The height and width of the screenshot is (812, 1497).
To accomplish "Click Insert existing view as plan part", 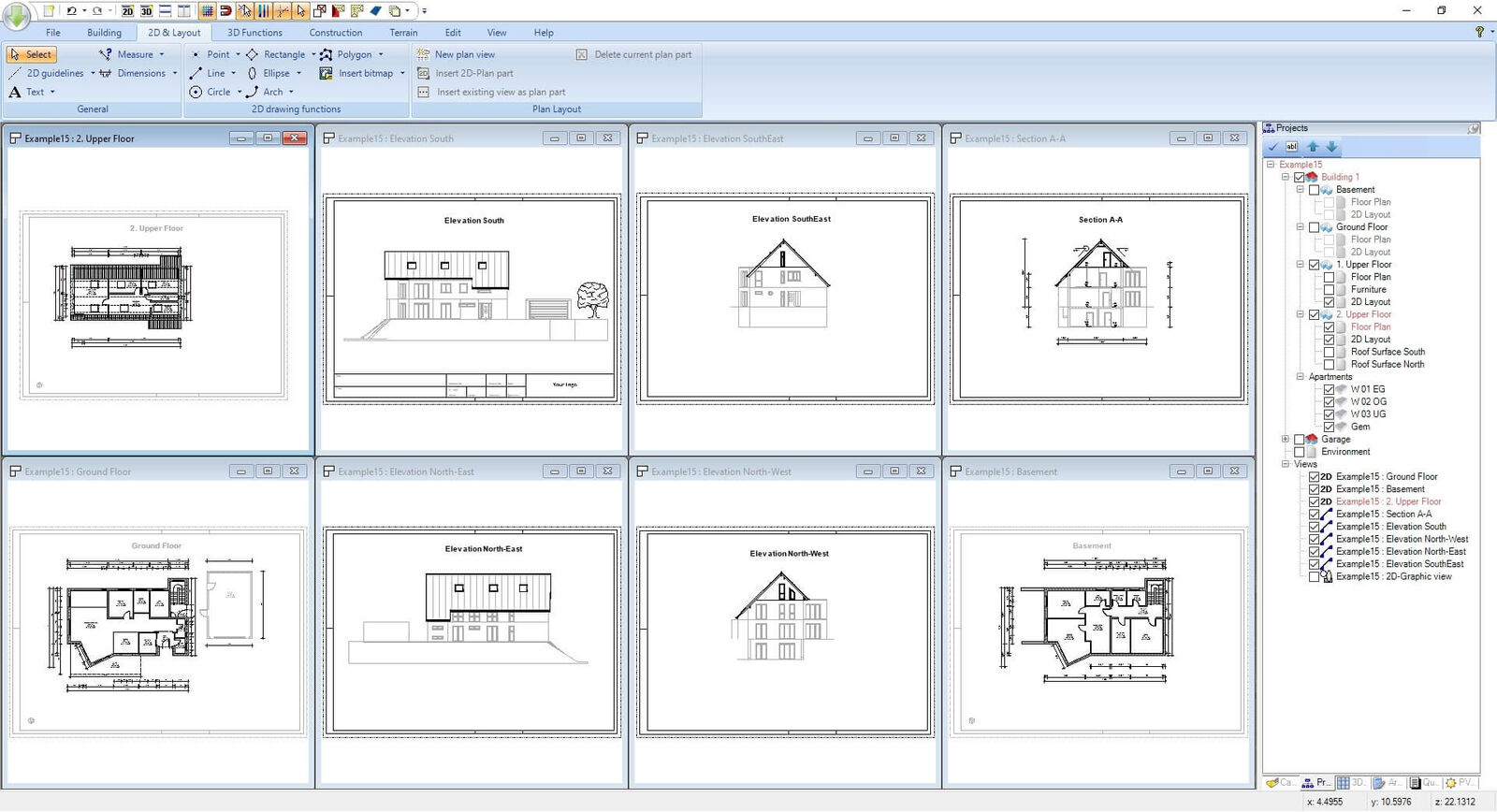I will [x=491, y=92].
